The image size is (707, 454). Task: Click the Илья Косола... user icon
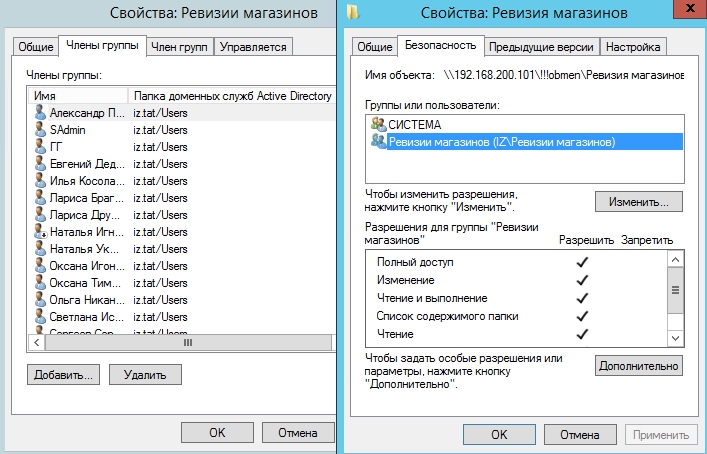pyautogui.click(x=40, y=181)
